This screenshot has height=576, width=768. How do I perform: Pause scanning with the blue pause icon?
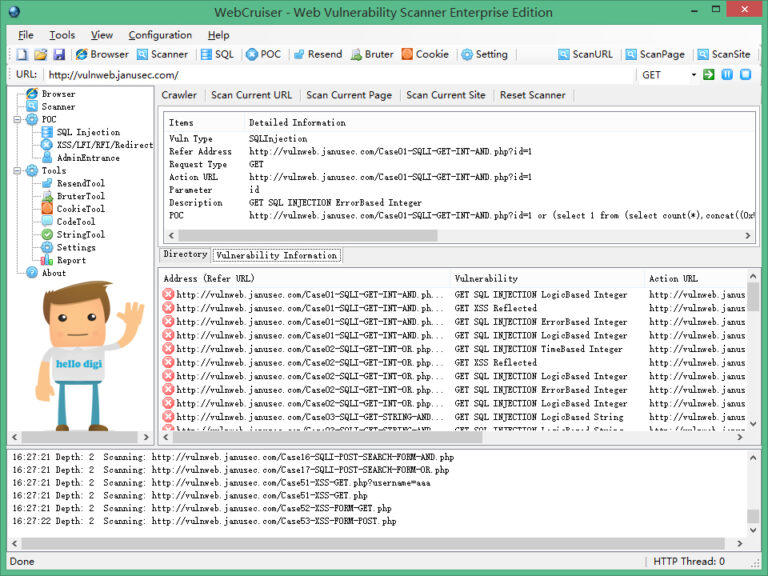coord(727,74)
